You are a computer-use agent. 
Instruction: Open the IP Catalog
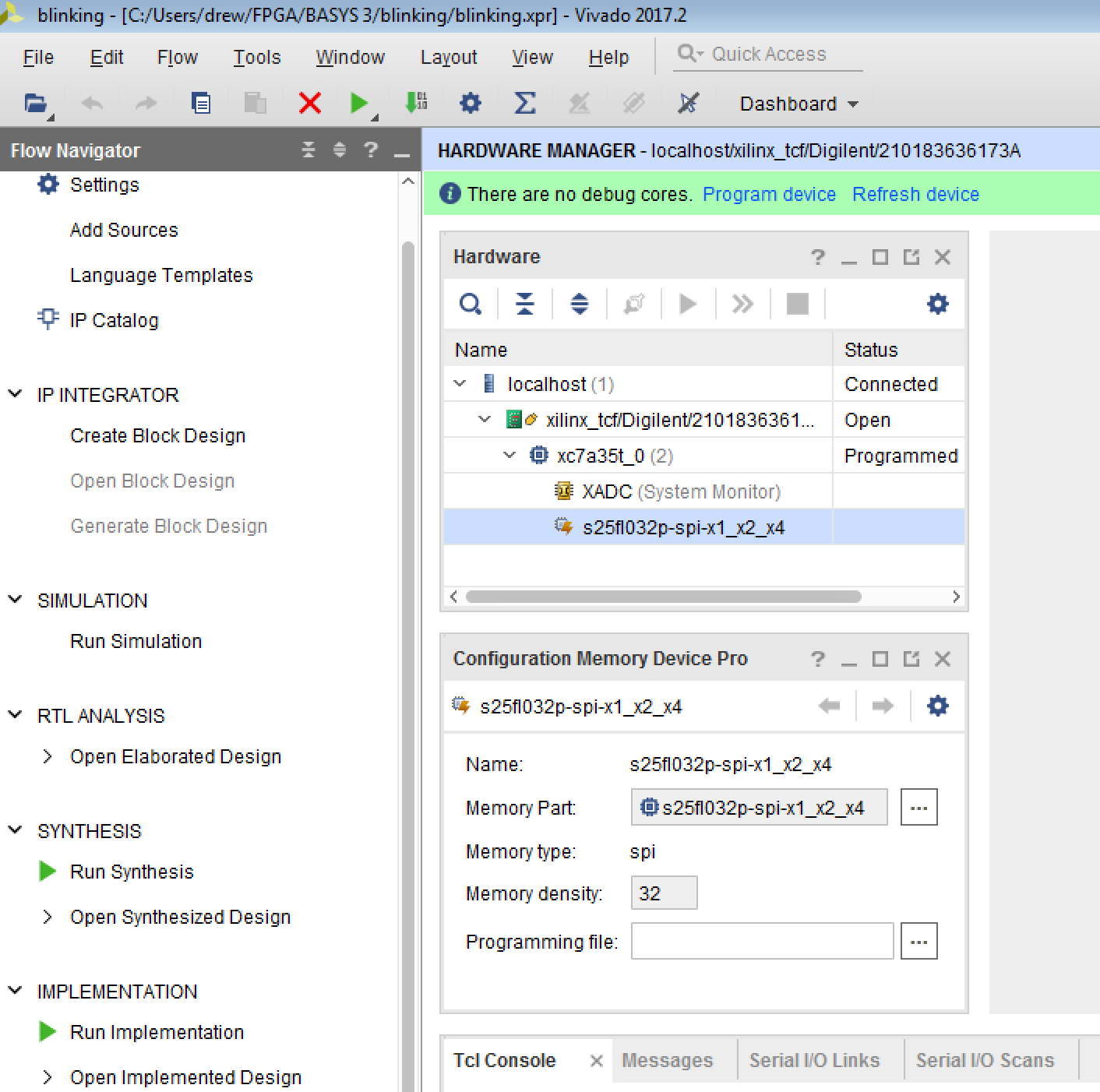pos(114,320)
